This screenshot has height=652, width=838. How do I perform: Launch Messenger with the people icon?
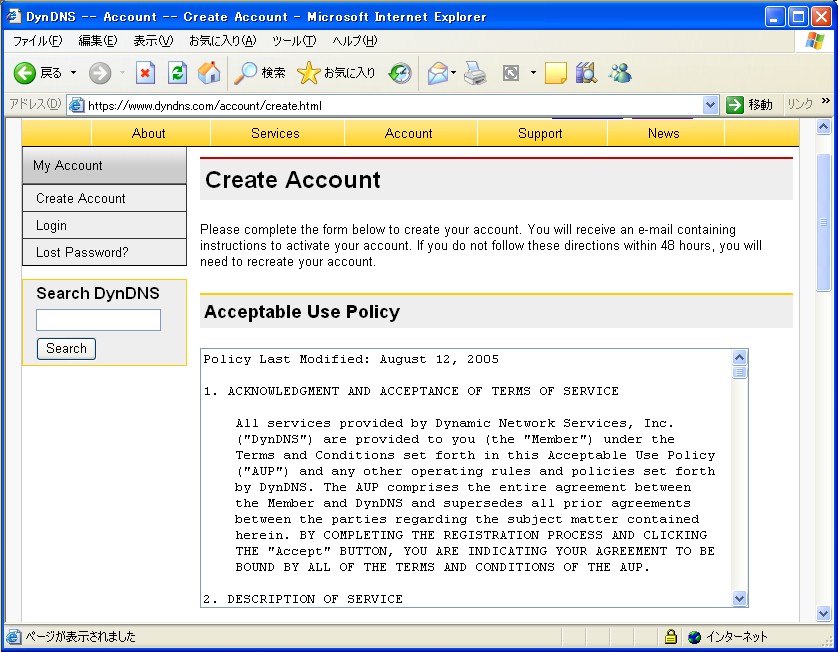[620, 73]
